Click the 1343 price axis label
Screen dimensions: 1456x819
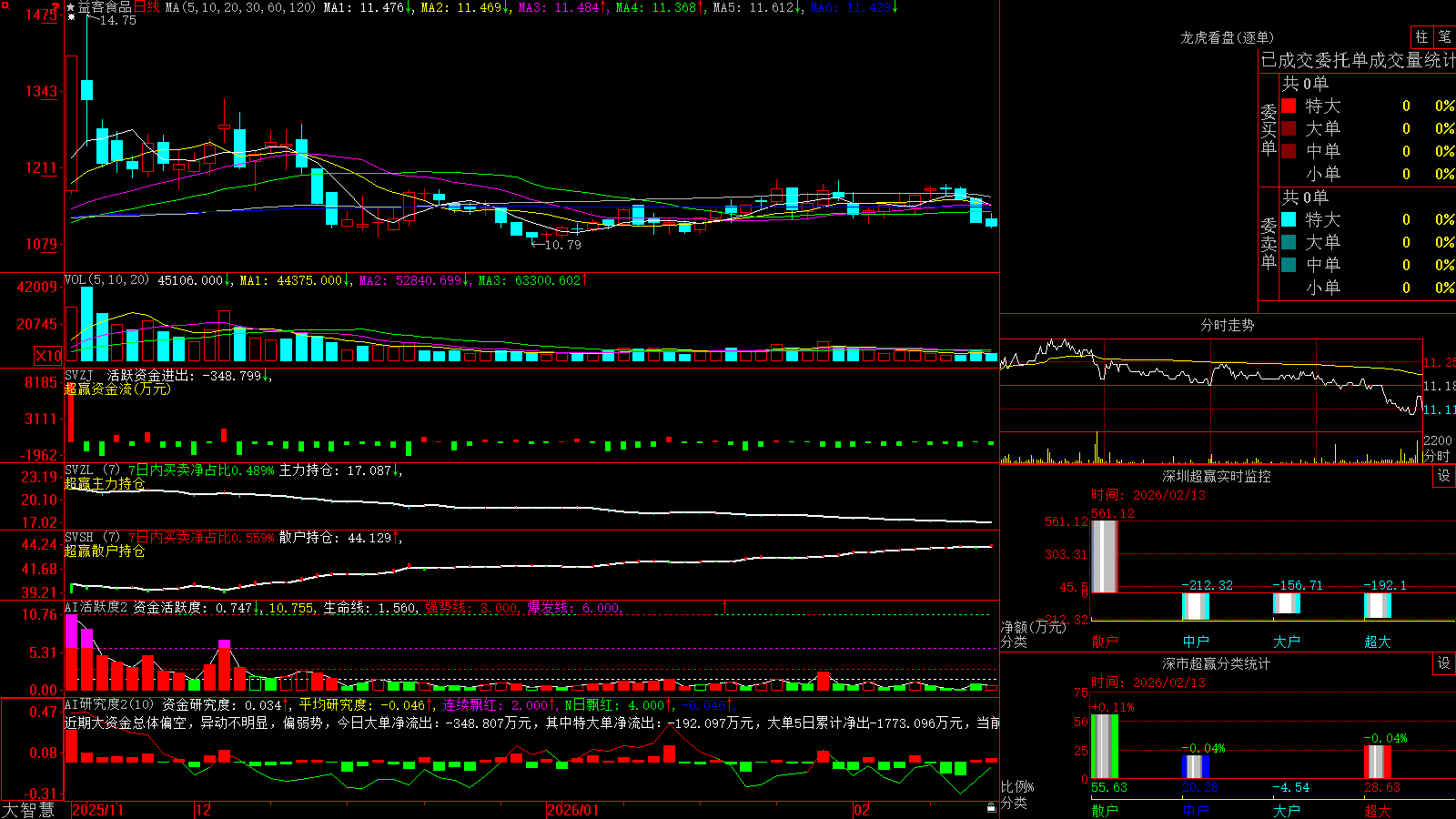(42, 91)
